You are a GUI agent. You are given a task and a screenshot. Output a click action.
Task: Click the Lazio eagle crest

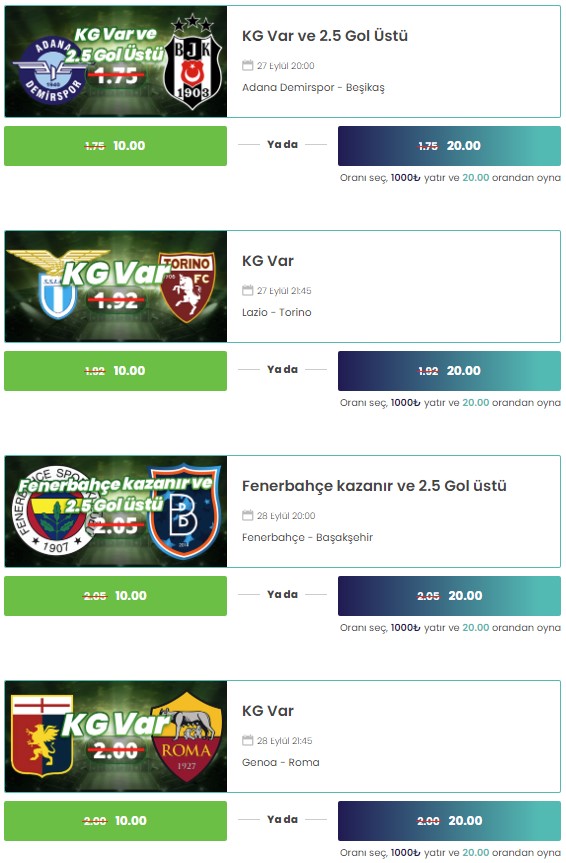(57, 284)
